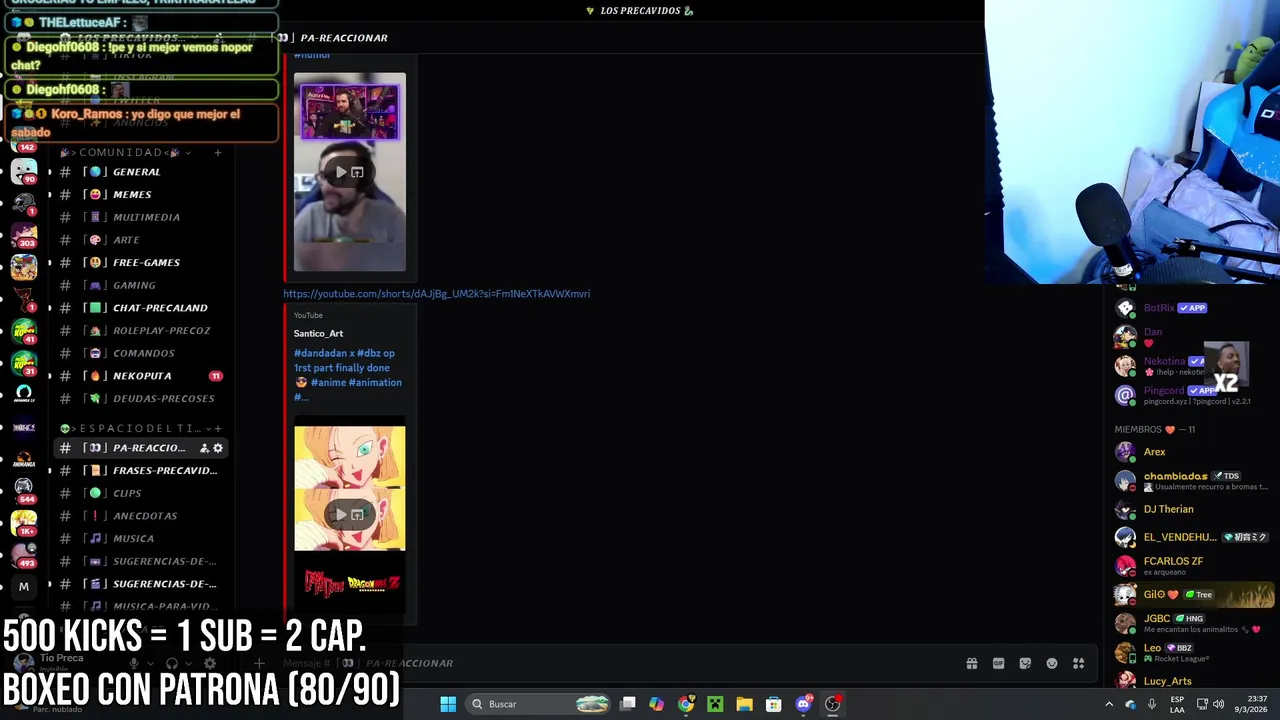The height and width of the screenshot is (720, 1280).
Task: Open the youtube.com/shorts link
Action: click(x=436, y=294)
